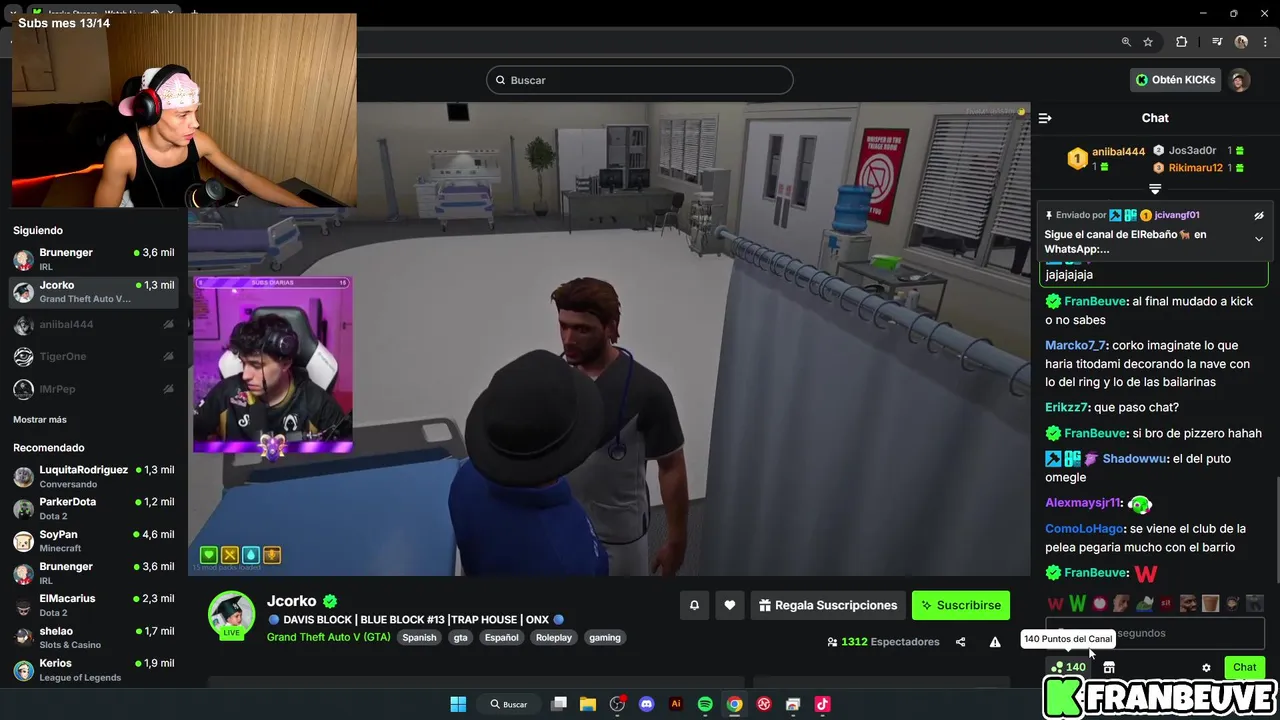Screen dimensions: 1280x720
Task: Select Jcorko in the Siguiendo list
Action: click(x=94, y=291)
